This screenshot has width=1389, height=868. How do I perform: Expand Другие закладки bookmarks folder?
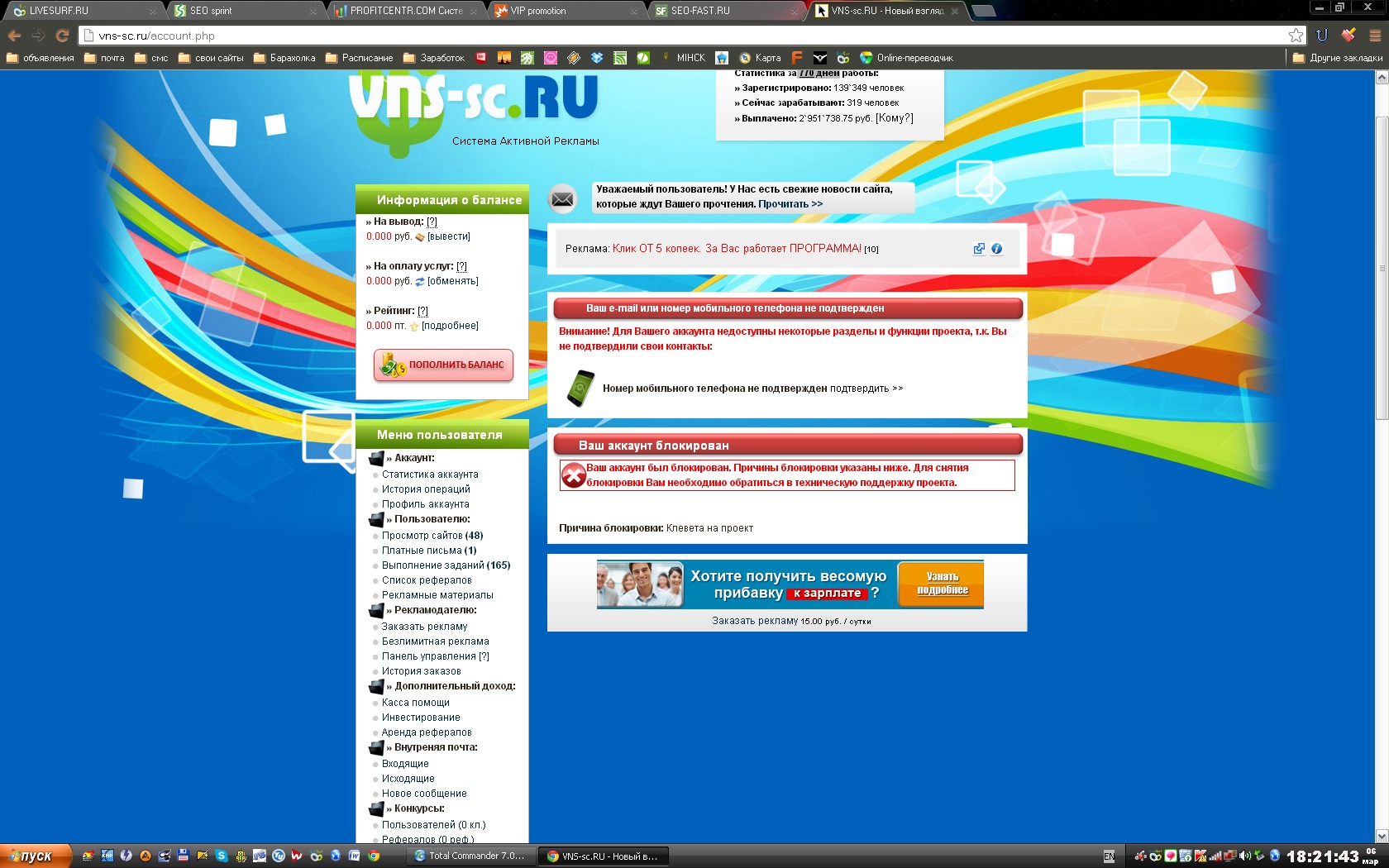[x=1337, y=58]
